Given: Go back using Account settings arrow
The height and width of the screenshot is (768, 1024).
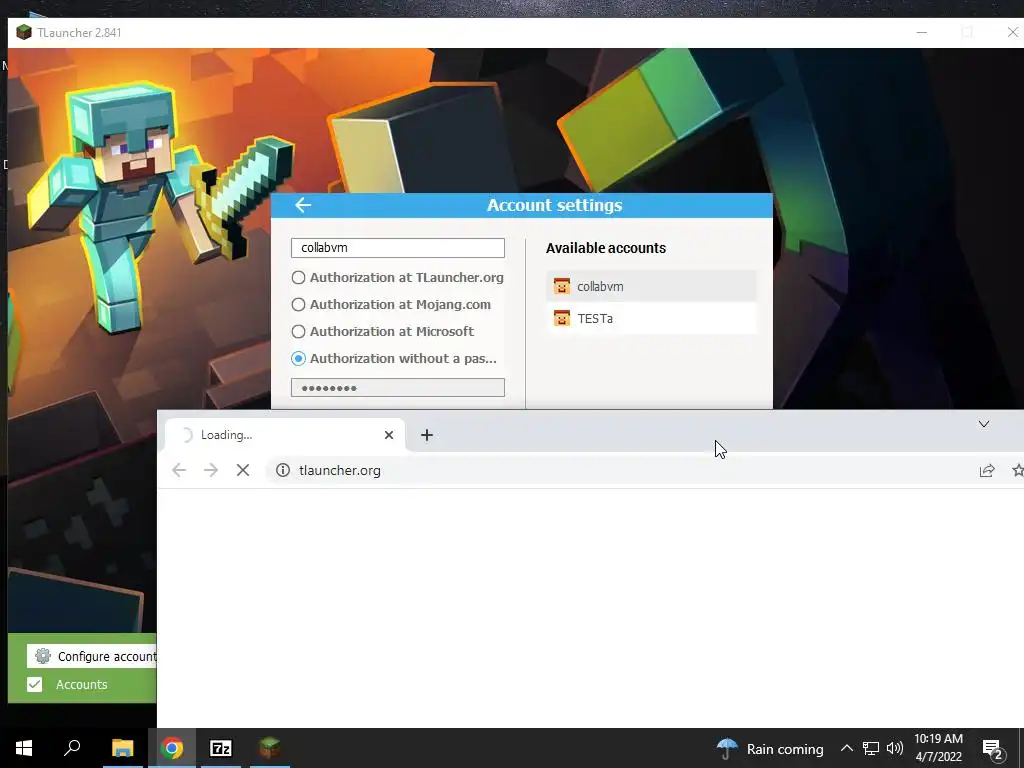Looking at the screenshot, I should [x=303, y=205].
